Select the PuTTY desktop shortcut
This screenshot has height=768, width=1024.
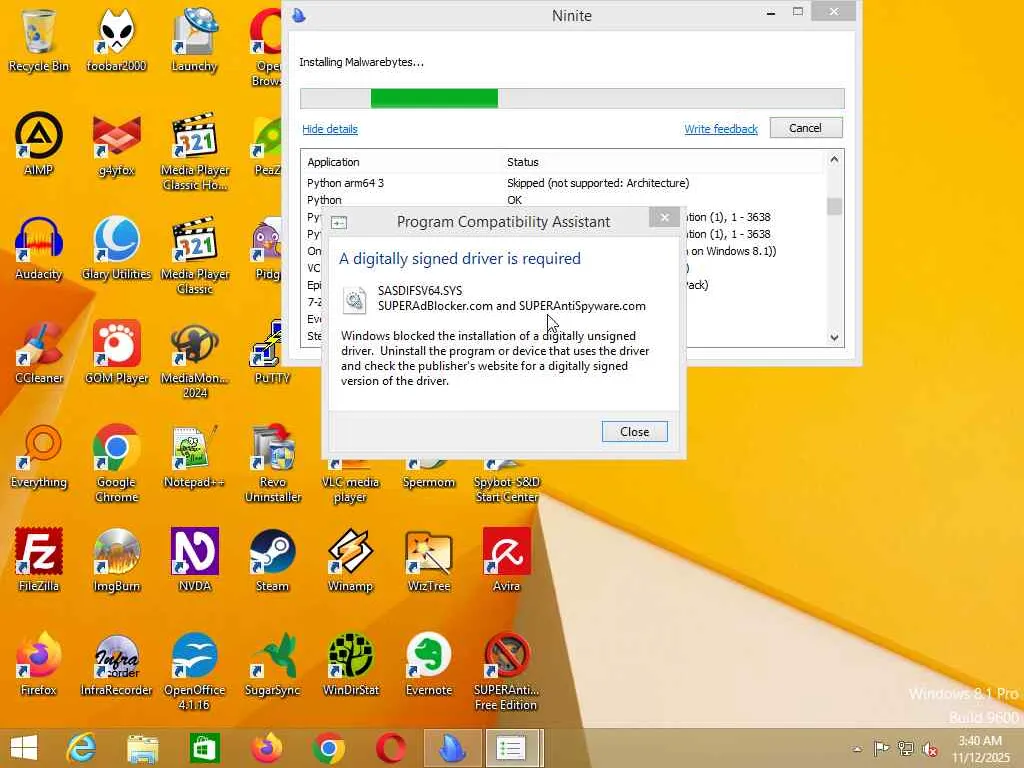point(272,352)
